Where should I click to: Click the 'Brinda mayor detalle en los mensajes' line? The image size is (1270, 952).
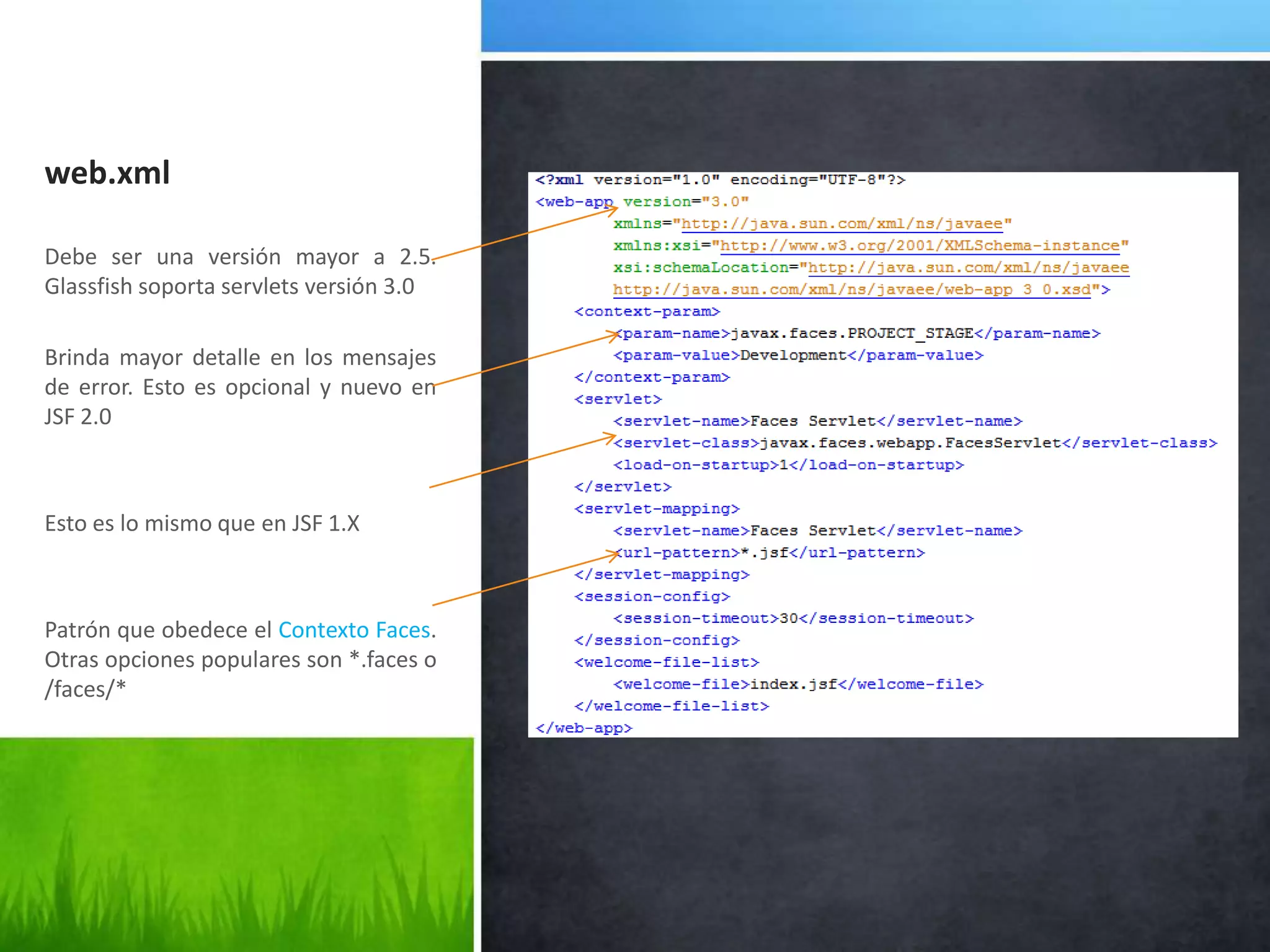pyautogui.click(x=241, y=358)
